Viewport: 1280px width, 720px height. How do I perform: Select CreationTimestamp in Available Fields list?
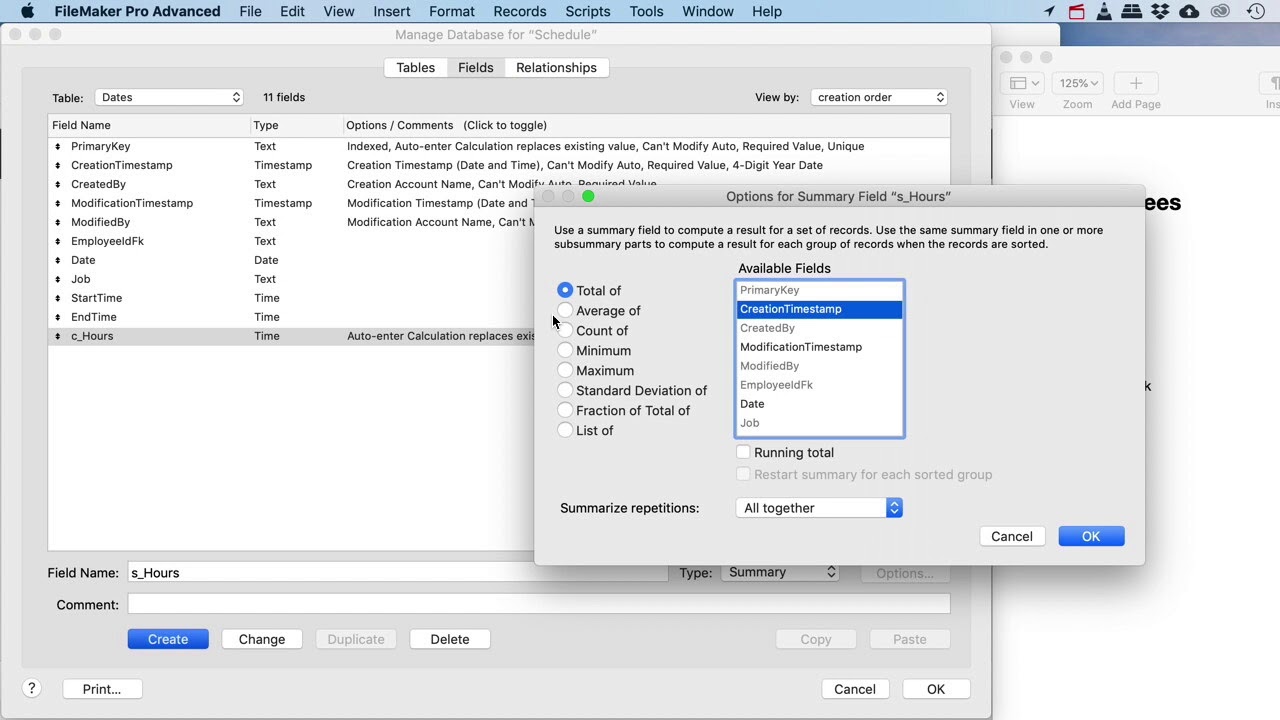[x=819, y=309]
